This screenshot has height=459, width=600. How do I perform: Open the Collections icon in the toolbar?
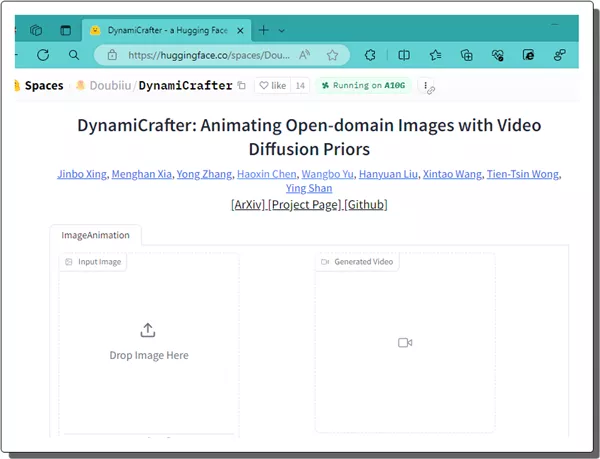(466, 55)
